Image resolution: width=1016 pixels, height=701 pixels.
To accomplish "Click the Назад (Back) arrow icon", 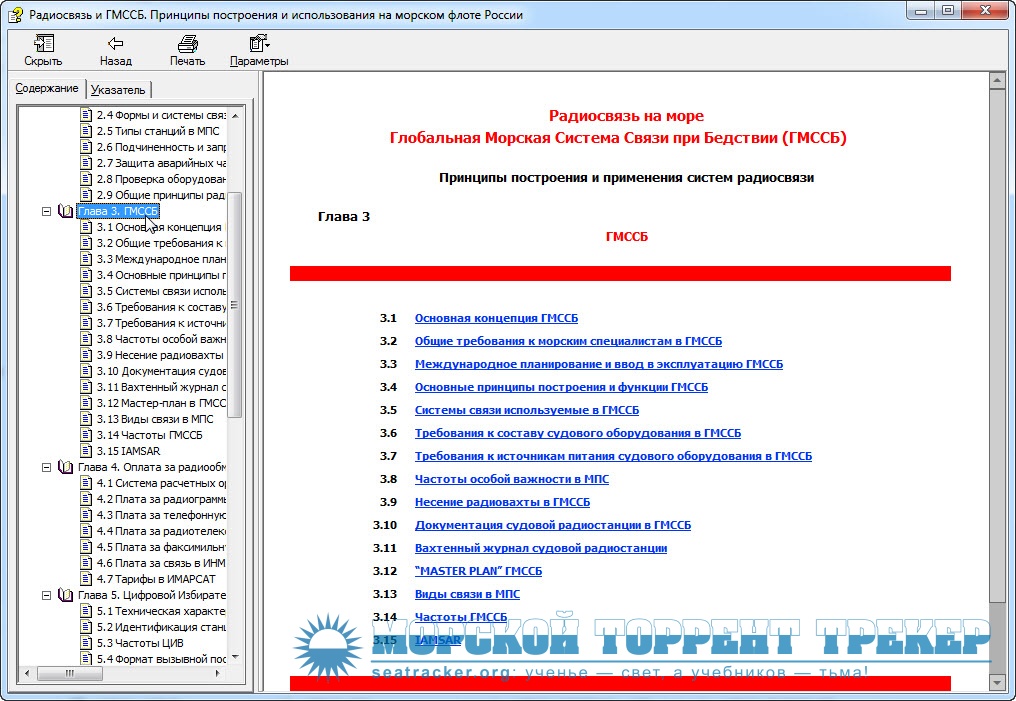I will (x=115, y=43).
